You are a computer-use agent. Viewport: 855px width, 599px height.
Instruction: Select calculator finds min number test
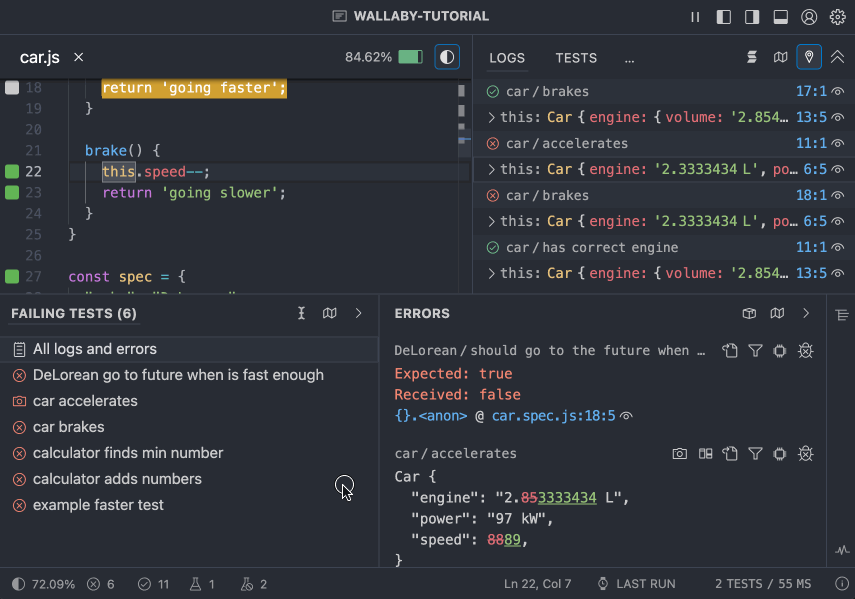[189, 453]
